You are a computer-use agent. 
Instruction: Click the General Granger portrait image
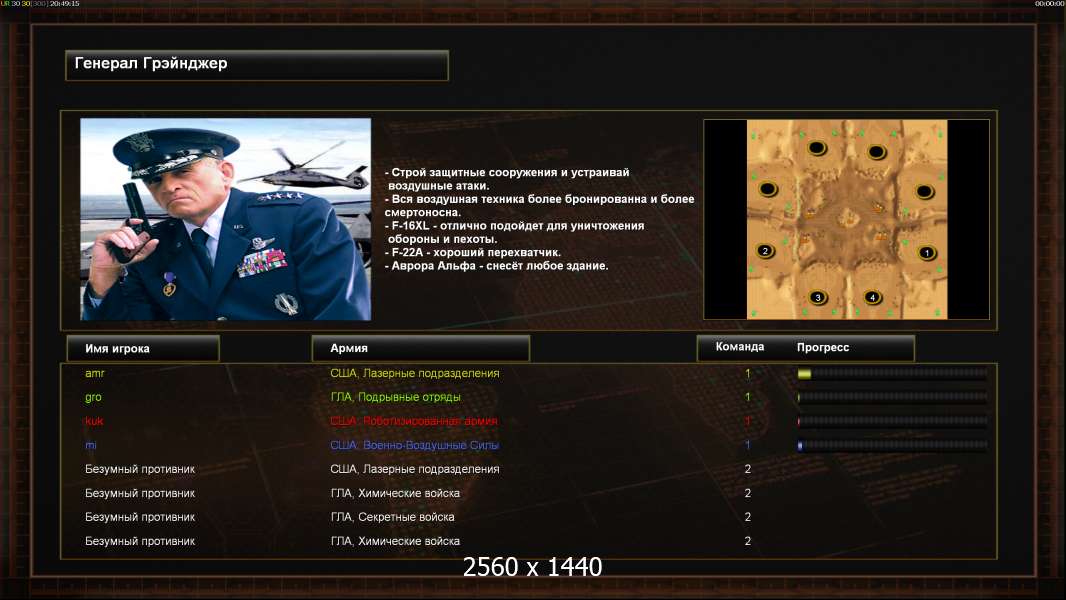click(226, 219)
